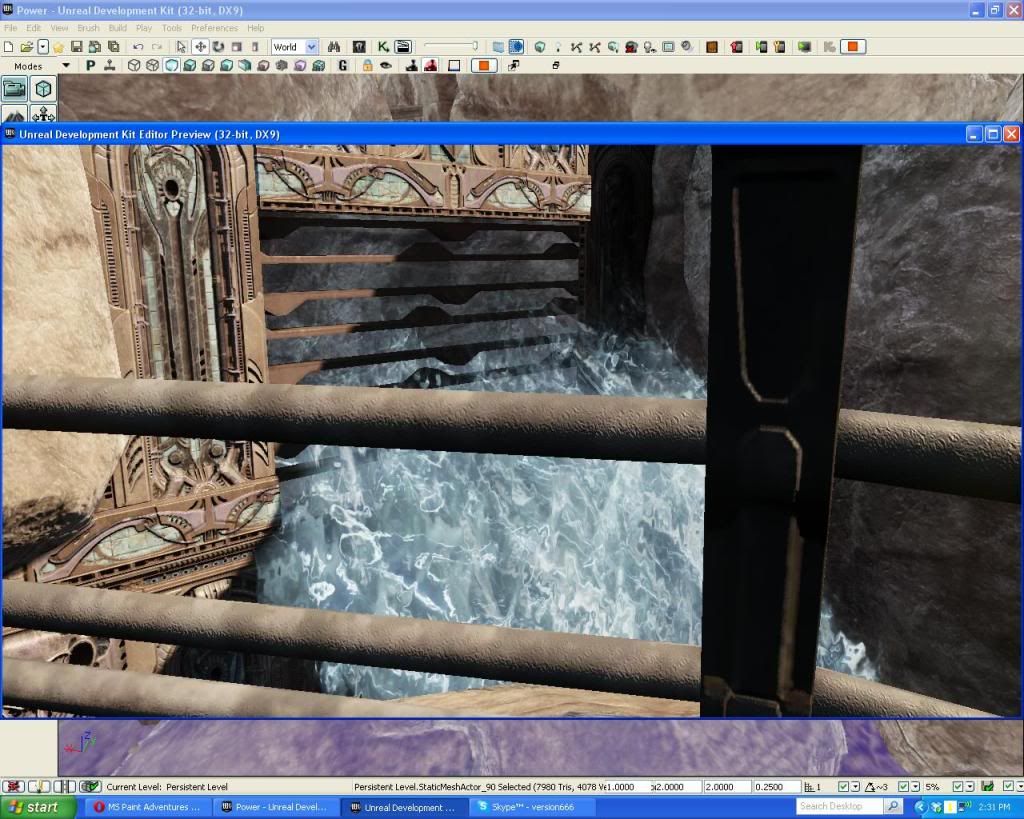1024x819 pixels.
Task: Toggle the rotation snap checkbox
Action: pyautogui.click(x=903, y=787)
